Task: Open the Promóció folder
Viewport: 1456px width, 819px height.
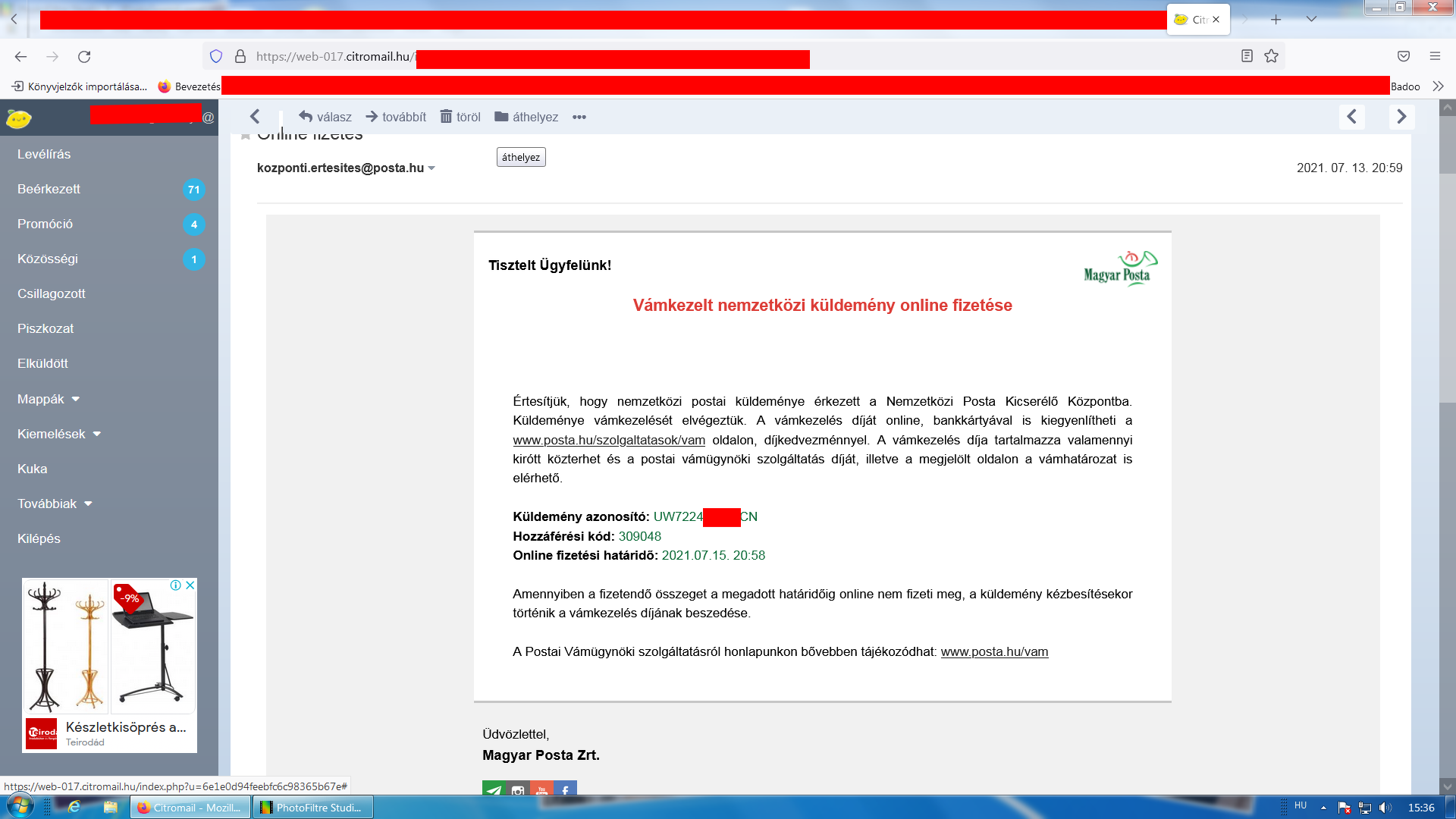Action: (x=45, y=224)
